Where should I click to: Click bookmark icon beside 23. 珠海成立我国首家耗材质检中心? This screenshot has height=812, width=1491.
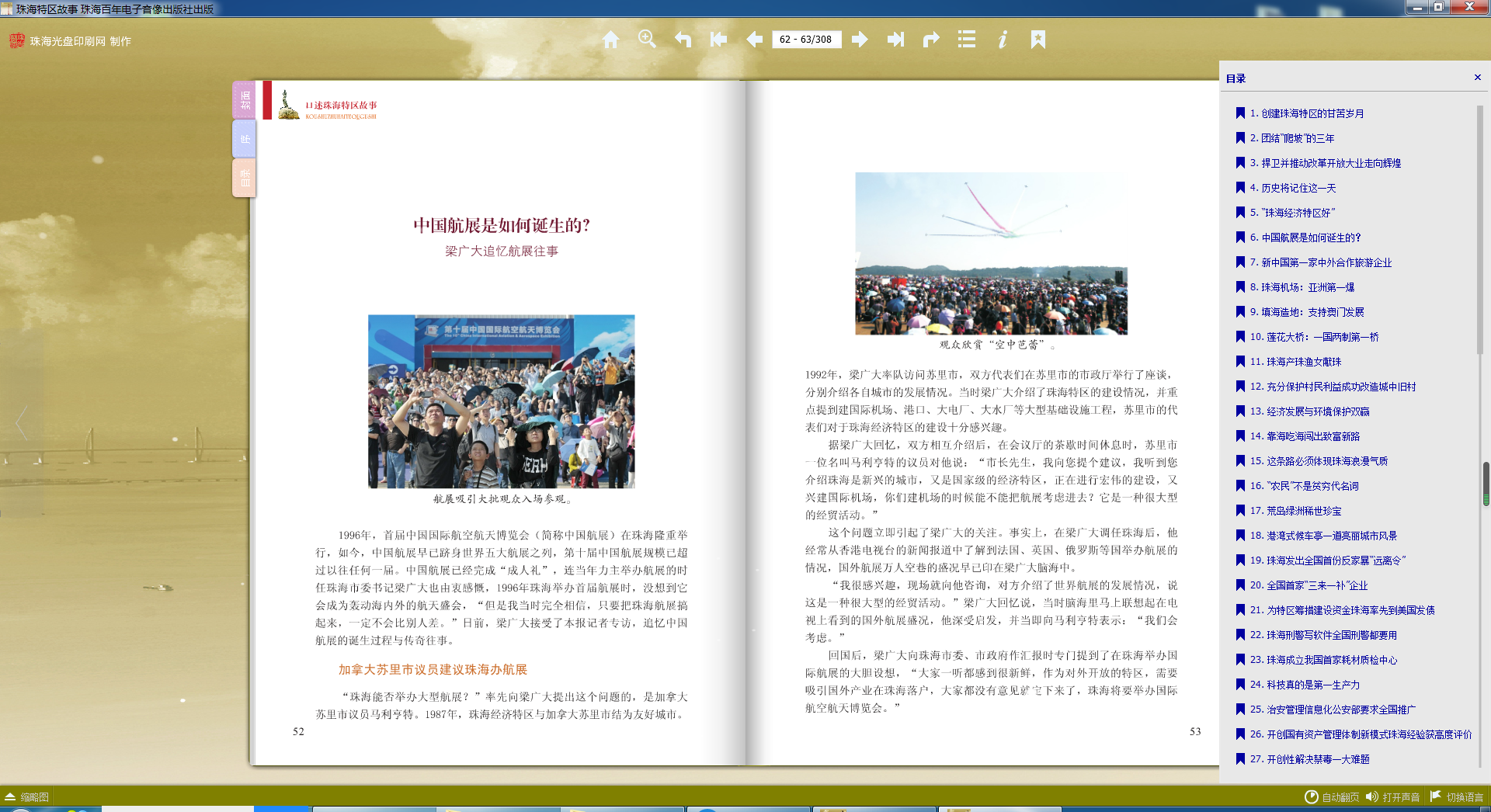tap(1240, 660)
